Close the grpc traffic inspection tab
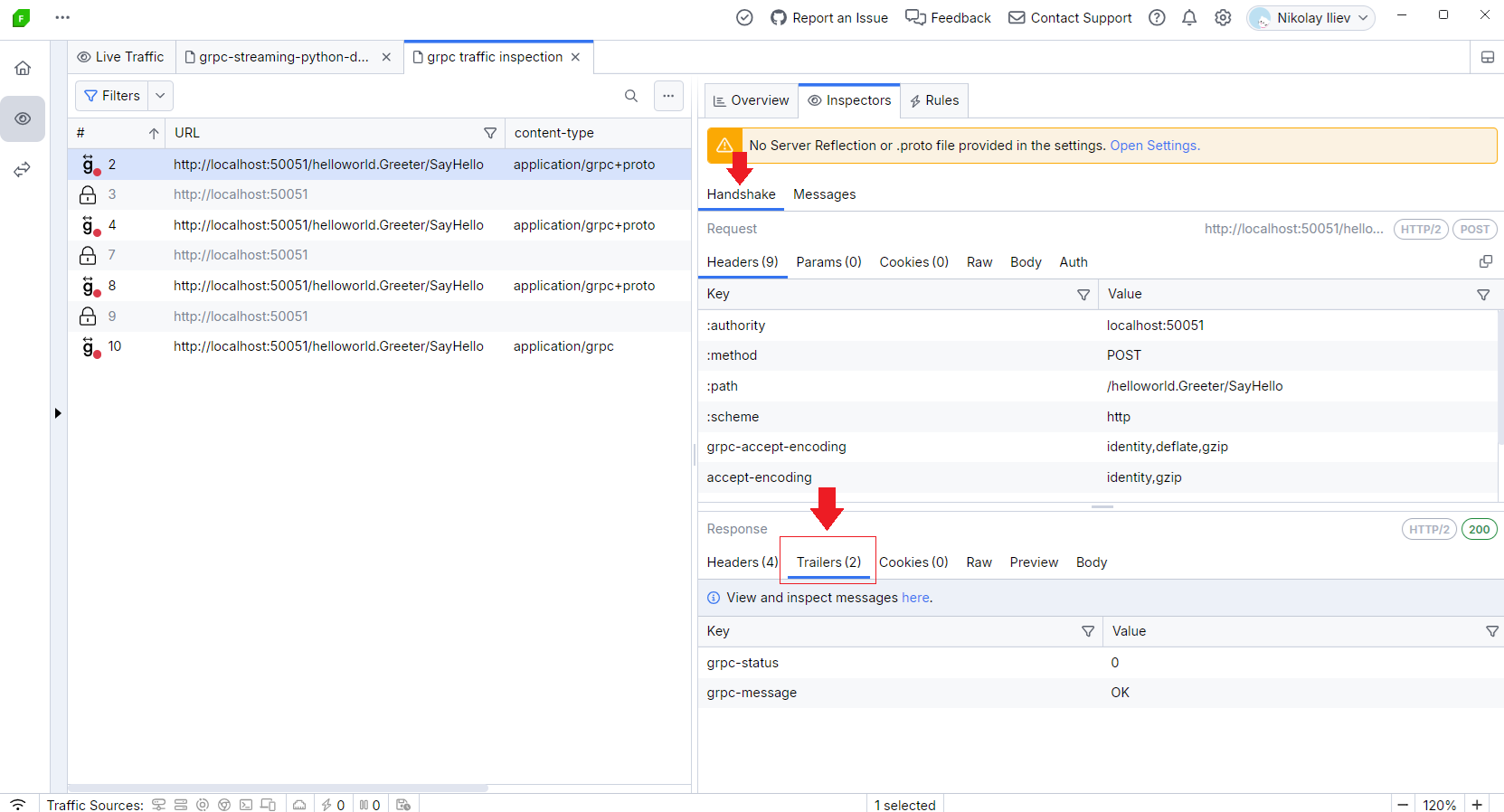 click(x=575, y=57)
